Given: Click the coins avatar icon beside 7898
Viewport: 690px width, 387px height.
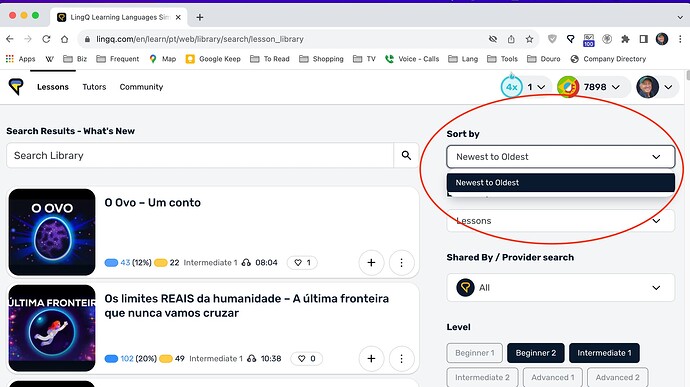Looking at the screenshot, I should point(568,87).
